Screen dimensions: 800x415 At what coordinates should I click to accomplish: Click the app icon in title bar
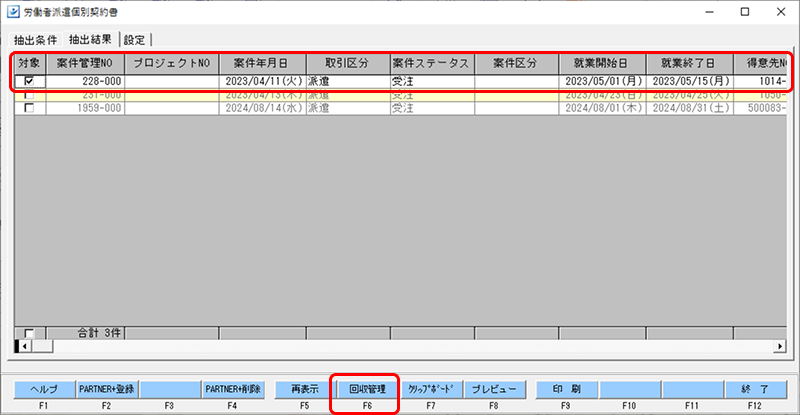(x=13, y=11)
